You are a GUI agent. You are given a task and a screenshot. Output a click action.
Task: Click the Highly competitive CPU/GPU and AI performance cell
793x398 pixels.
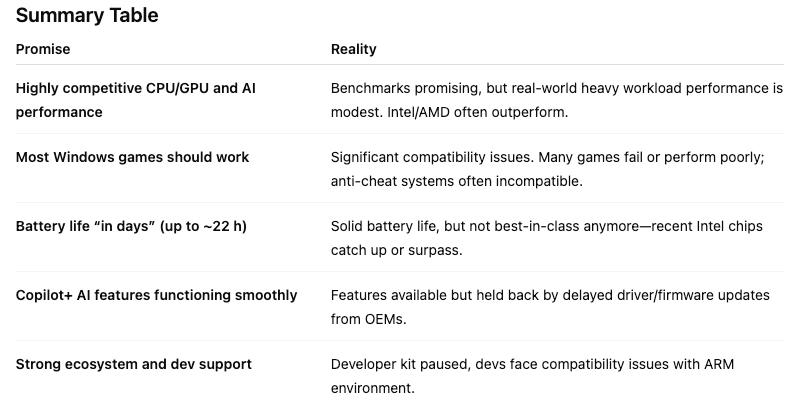coord(136,100)
